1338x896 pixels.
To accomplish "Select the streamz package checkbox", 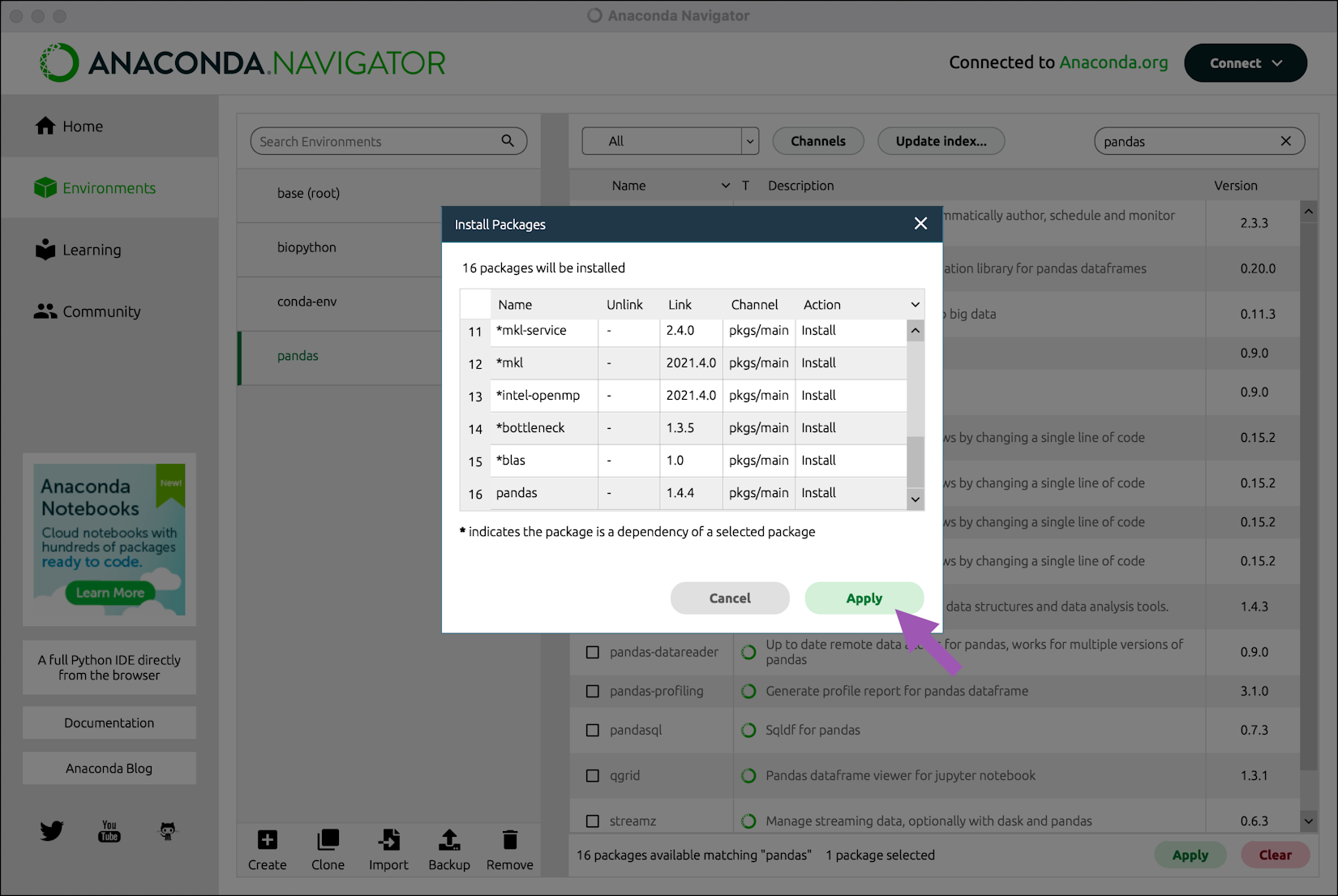I will [x=592, y=821].
